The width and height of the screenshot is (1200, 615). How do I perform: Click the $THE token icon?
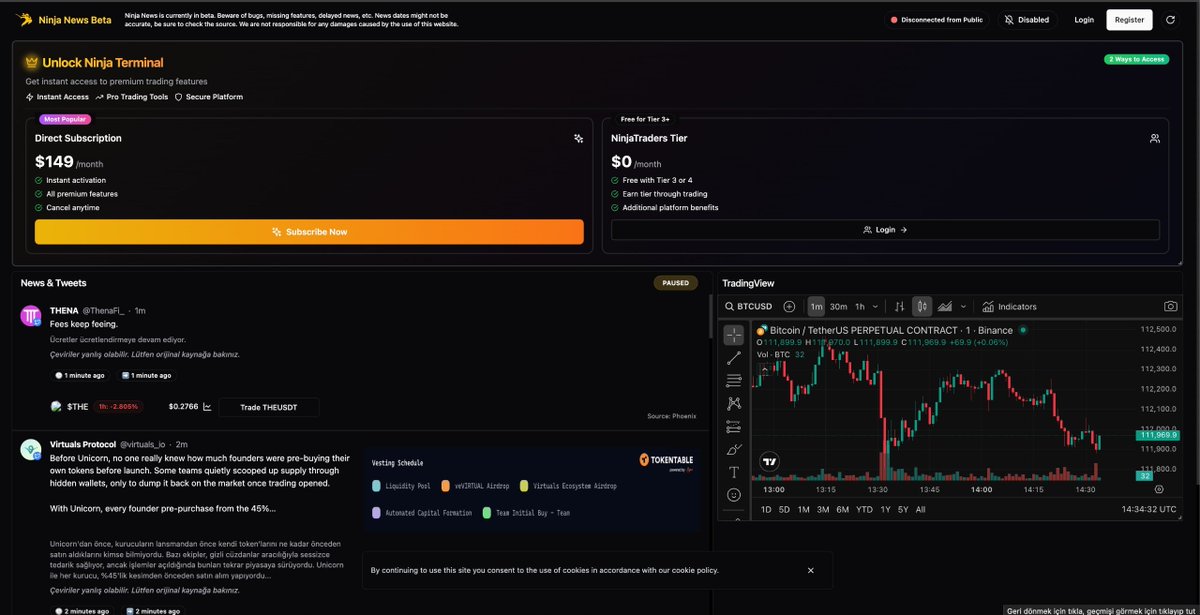pyautogui.click(x=56, y=407)
